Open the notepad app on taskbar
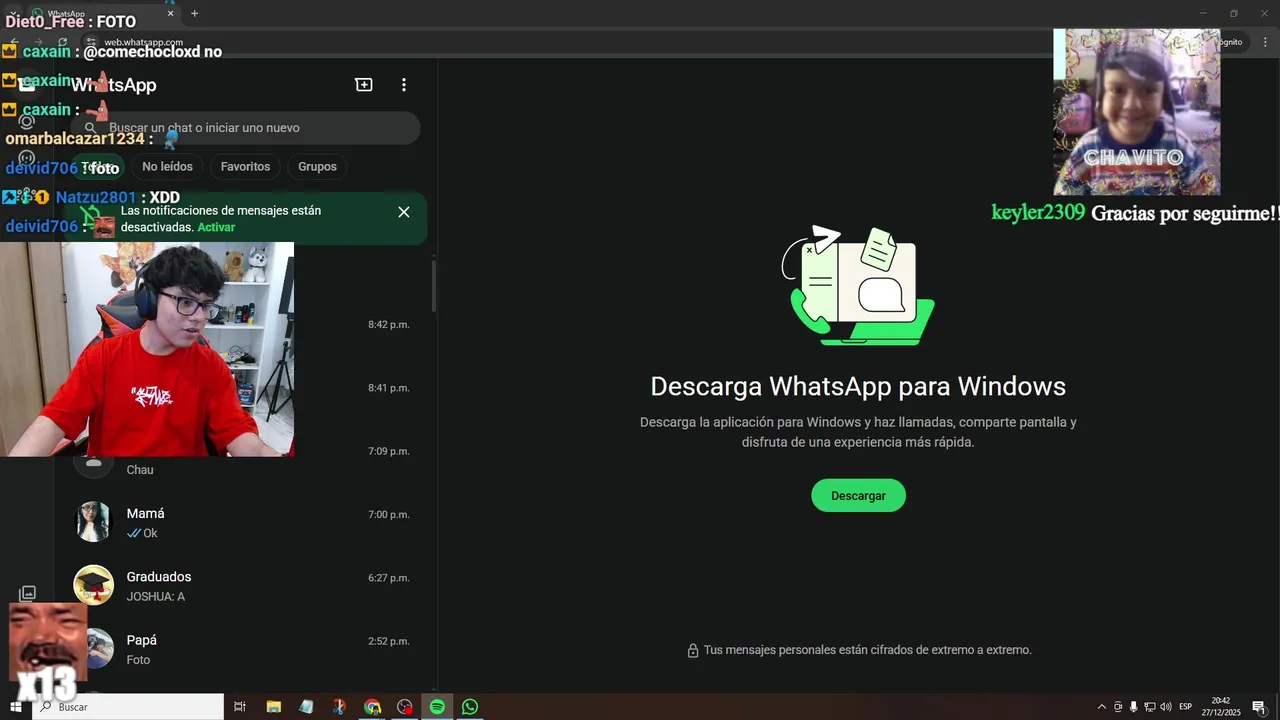 click(306, 707)
